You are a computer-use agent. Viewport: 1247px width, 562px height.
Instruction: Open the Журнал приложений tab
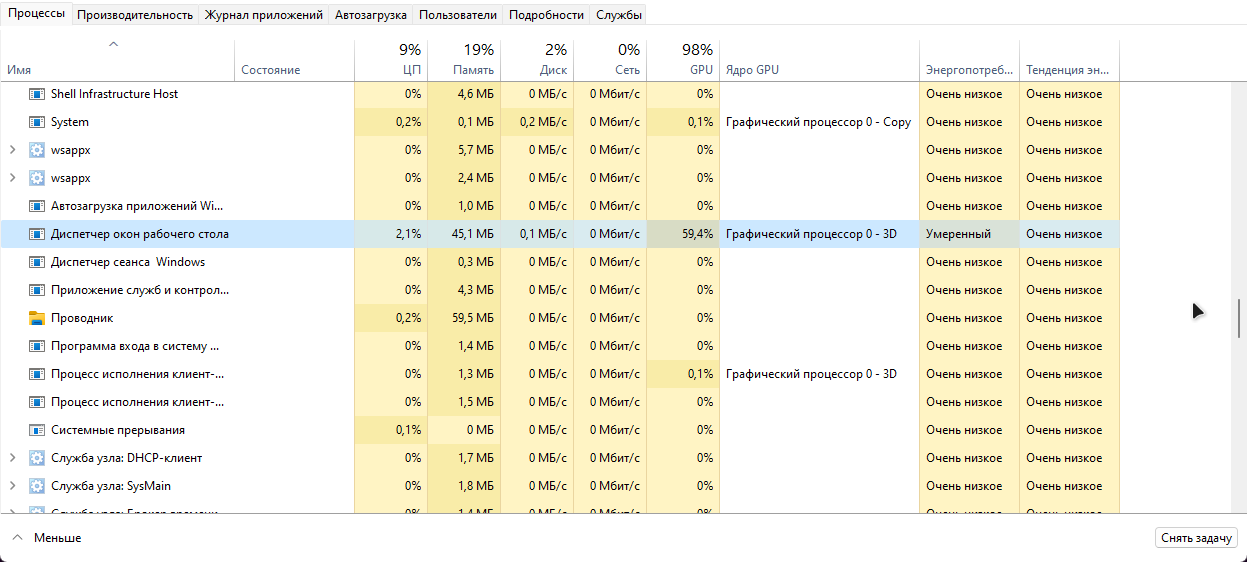[x=264, y=15]
